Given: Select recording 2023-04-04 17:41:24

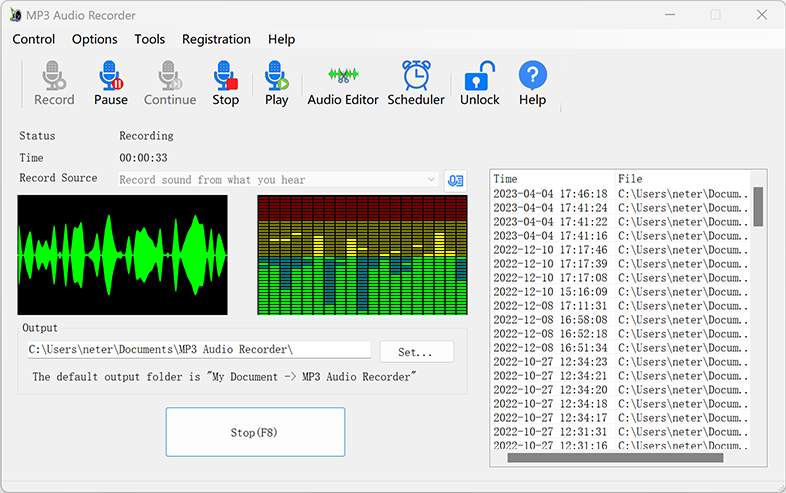Looking at the screenshot, I should 620,208.
